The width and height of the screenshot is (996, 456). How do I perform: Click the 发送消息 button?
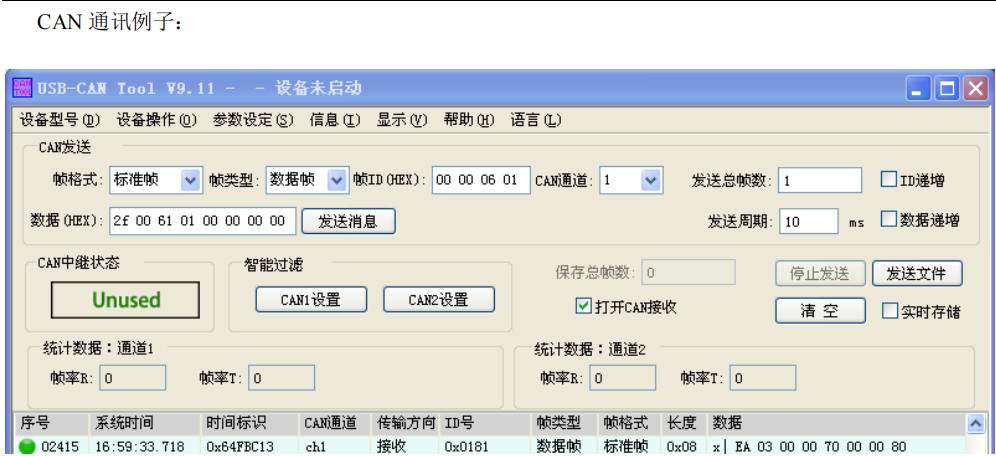coord(349,221)
